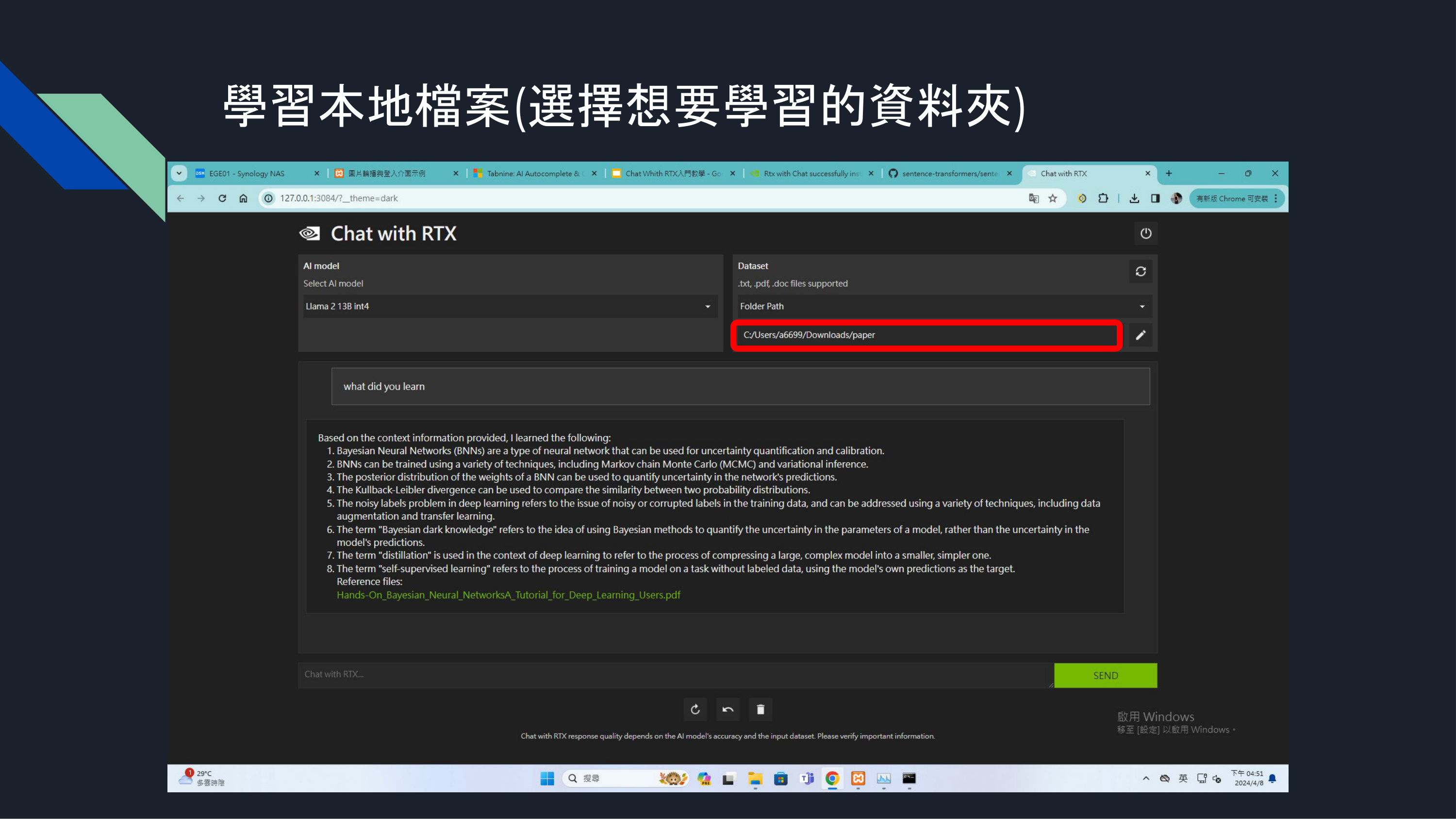
Task: Open the Extensions puzzle menu
Action: pos(1103,198)
